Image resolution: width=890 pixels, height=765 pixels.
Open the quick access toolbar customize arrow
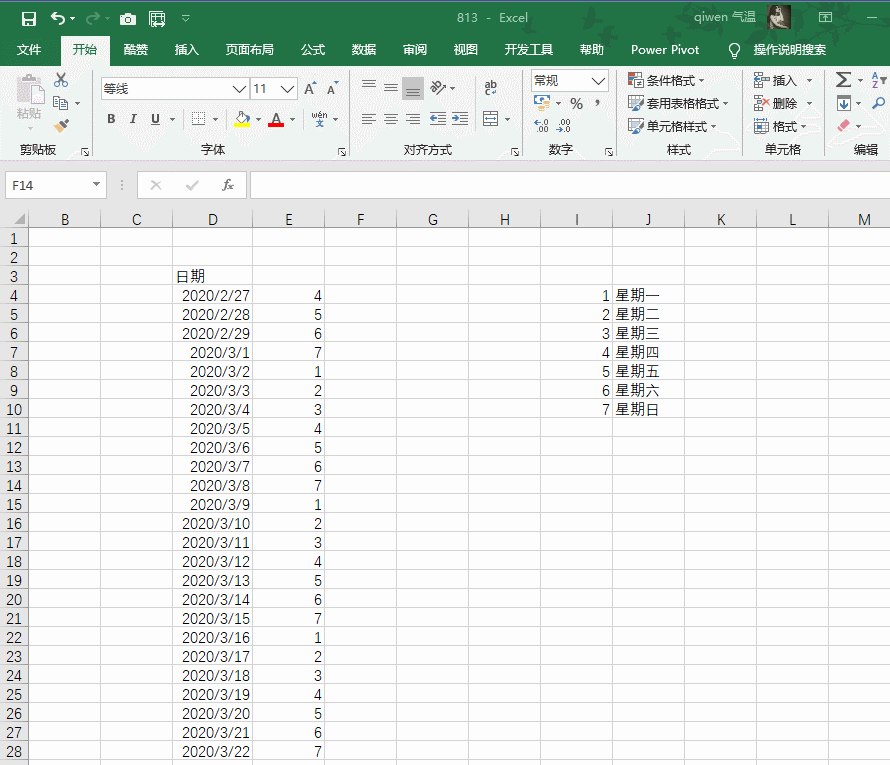186,19
